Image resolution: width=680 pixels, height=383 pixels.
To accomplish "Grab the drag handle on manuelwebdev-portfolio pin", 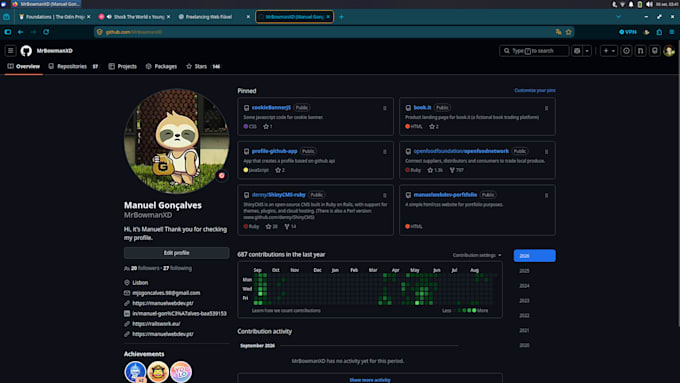I will (546, 195).
